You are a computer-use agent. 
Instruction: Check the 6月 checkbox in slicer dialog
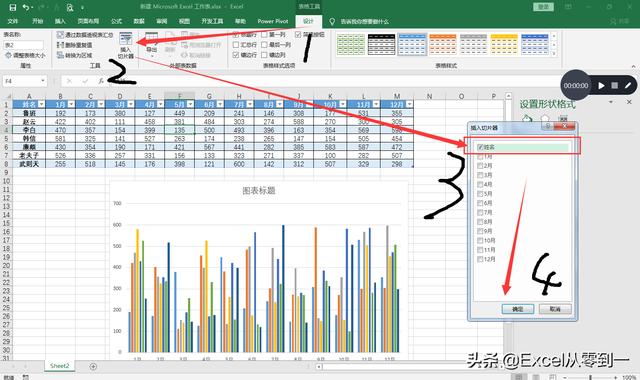pos(480,203)
